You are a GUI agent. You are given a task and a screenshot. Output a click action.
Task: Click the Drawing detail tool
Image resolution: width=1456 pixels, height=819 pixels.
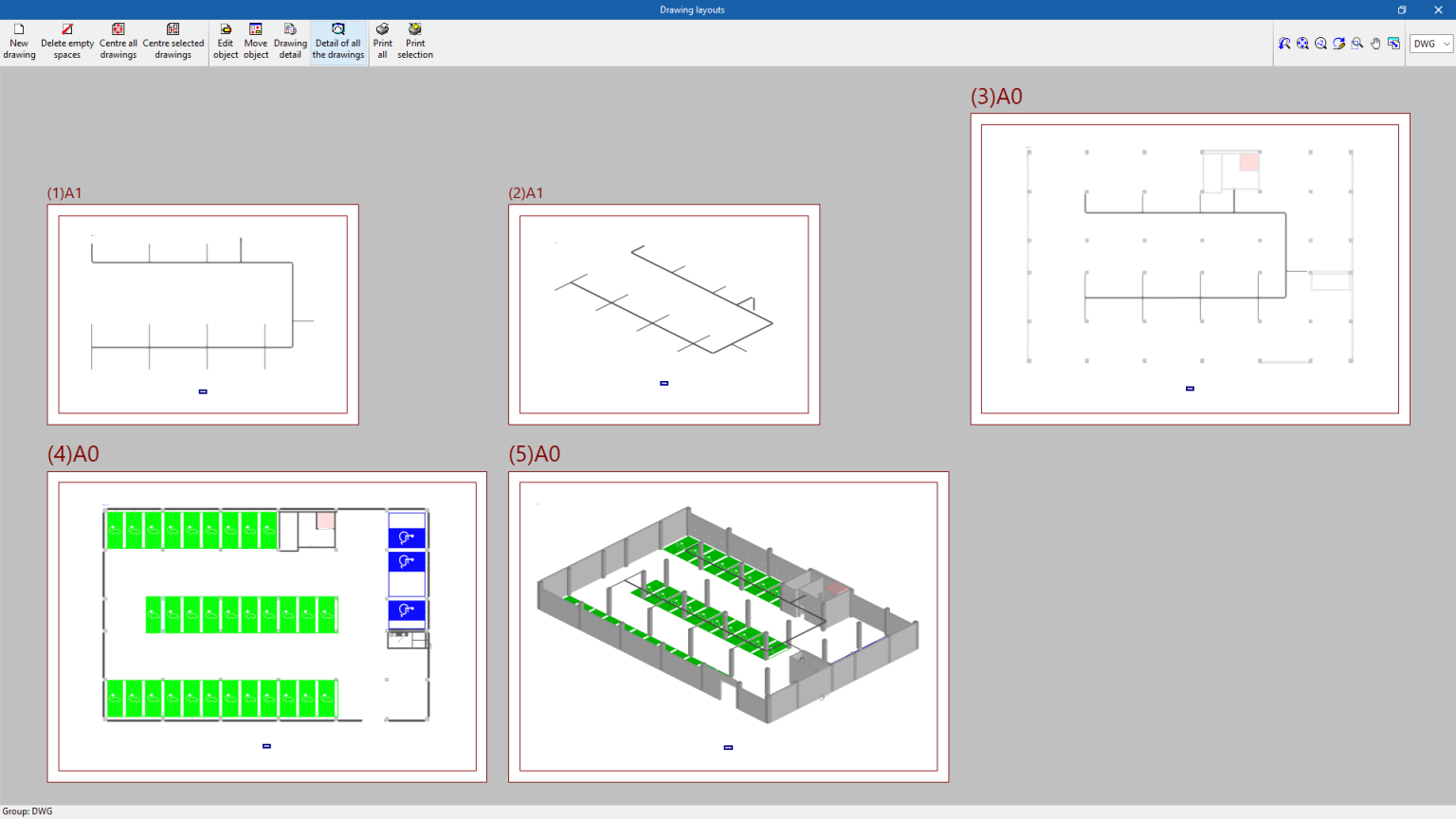289,42
